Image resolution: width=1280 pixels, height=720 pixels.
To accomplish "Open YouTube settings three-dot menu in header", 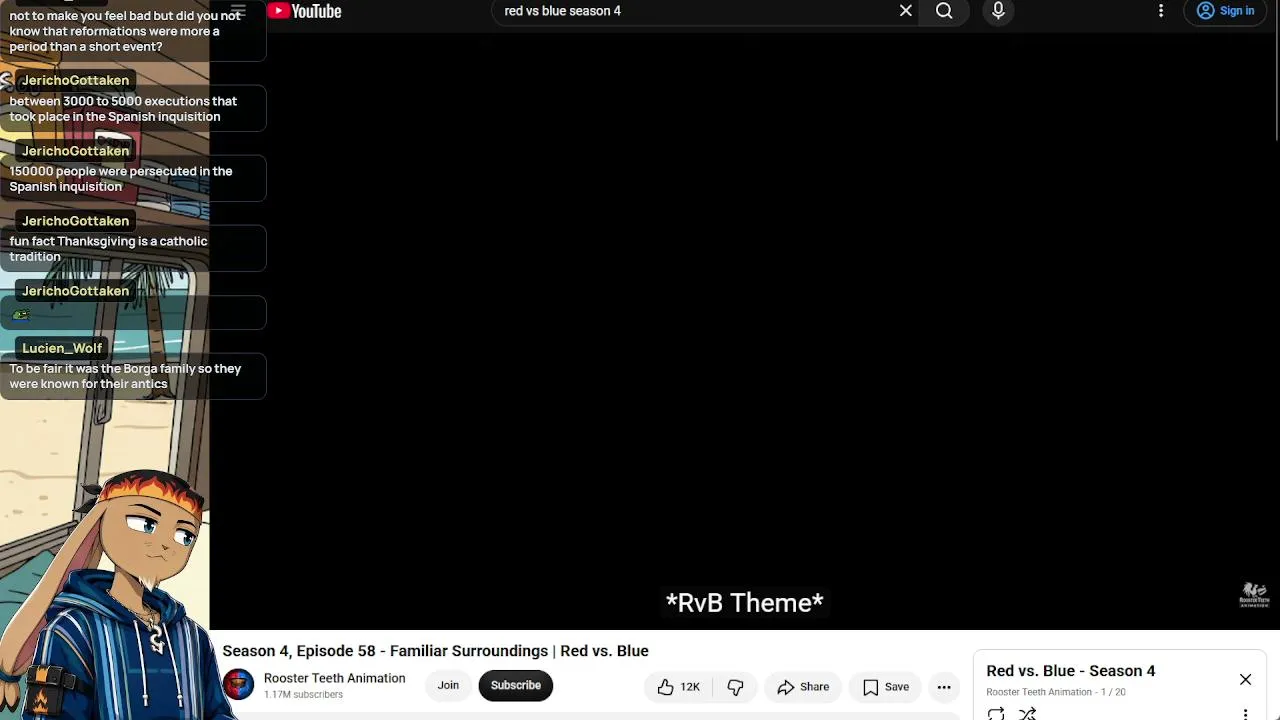I will (1161, 11).
